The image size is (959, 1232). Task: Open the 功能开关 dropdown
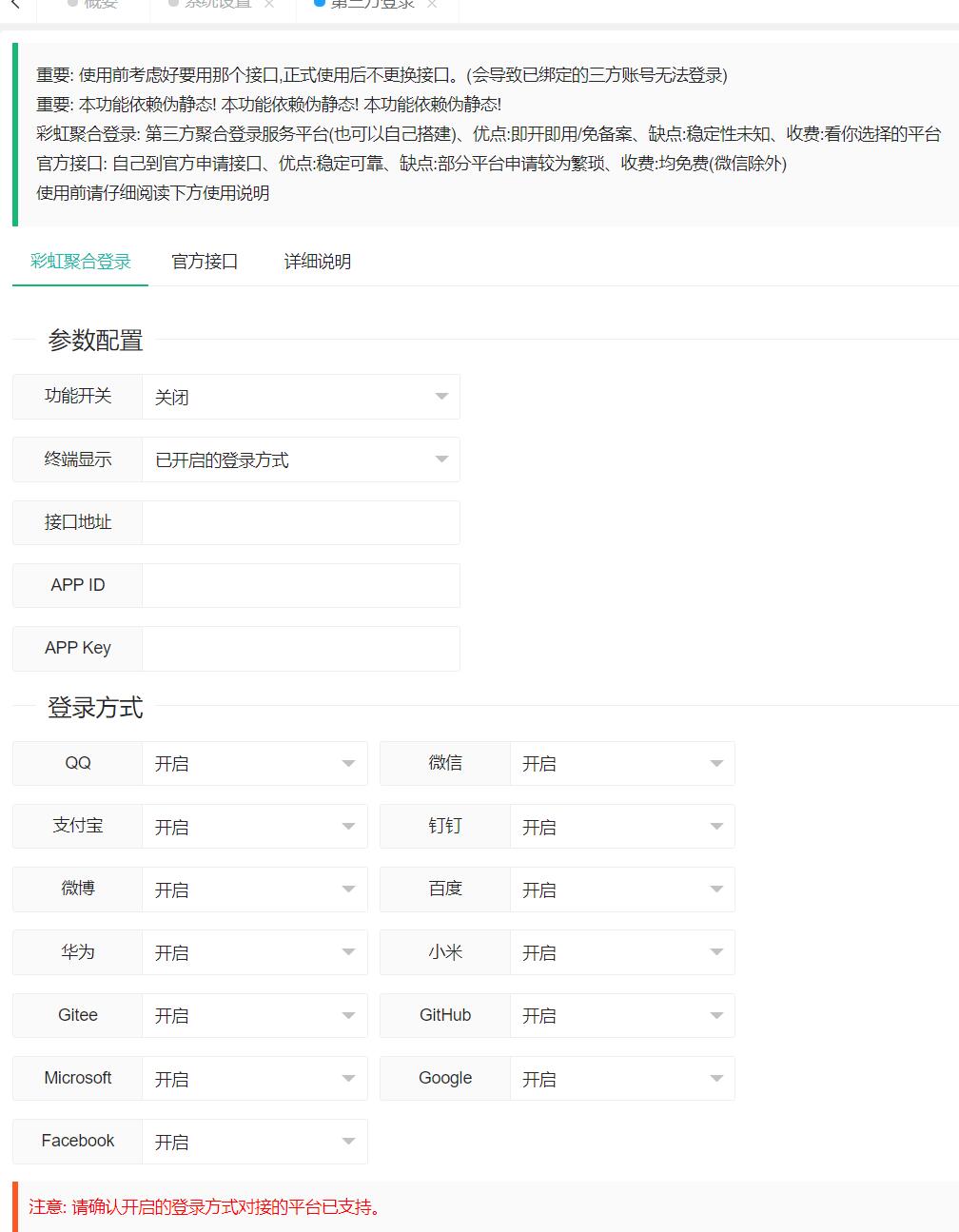point(300,397)
